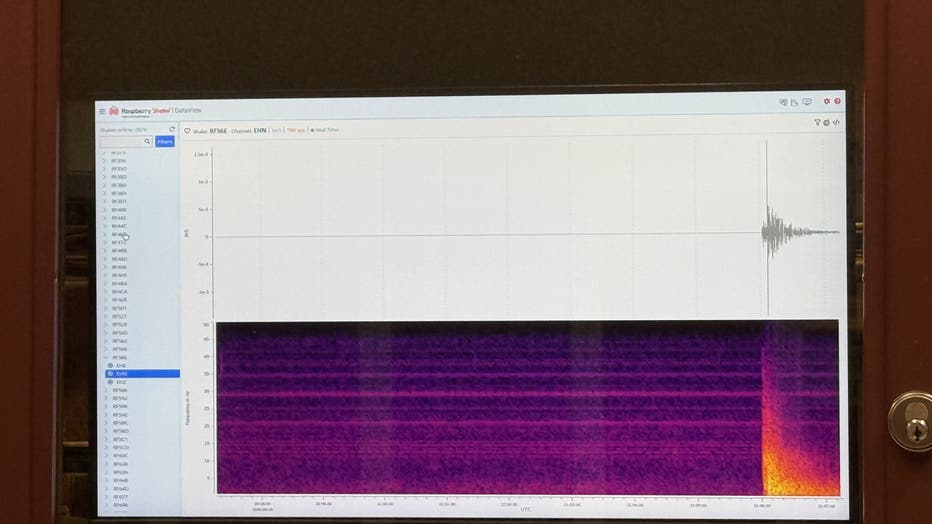
Task: Open the red settings gear icon
Action: (x=826, y=102)
